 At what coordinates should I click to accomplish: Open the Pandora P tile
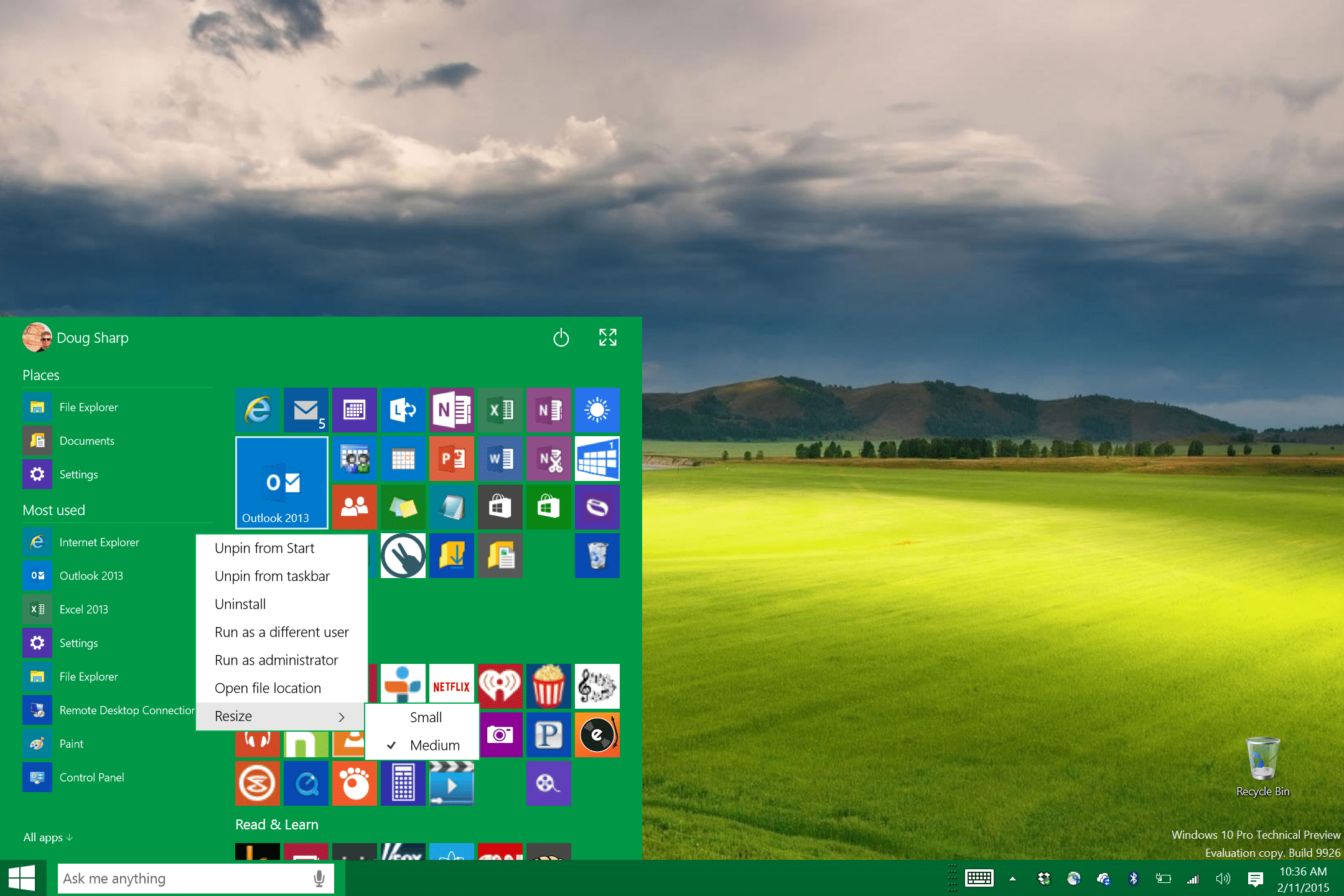549,735
